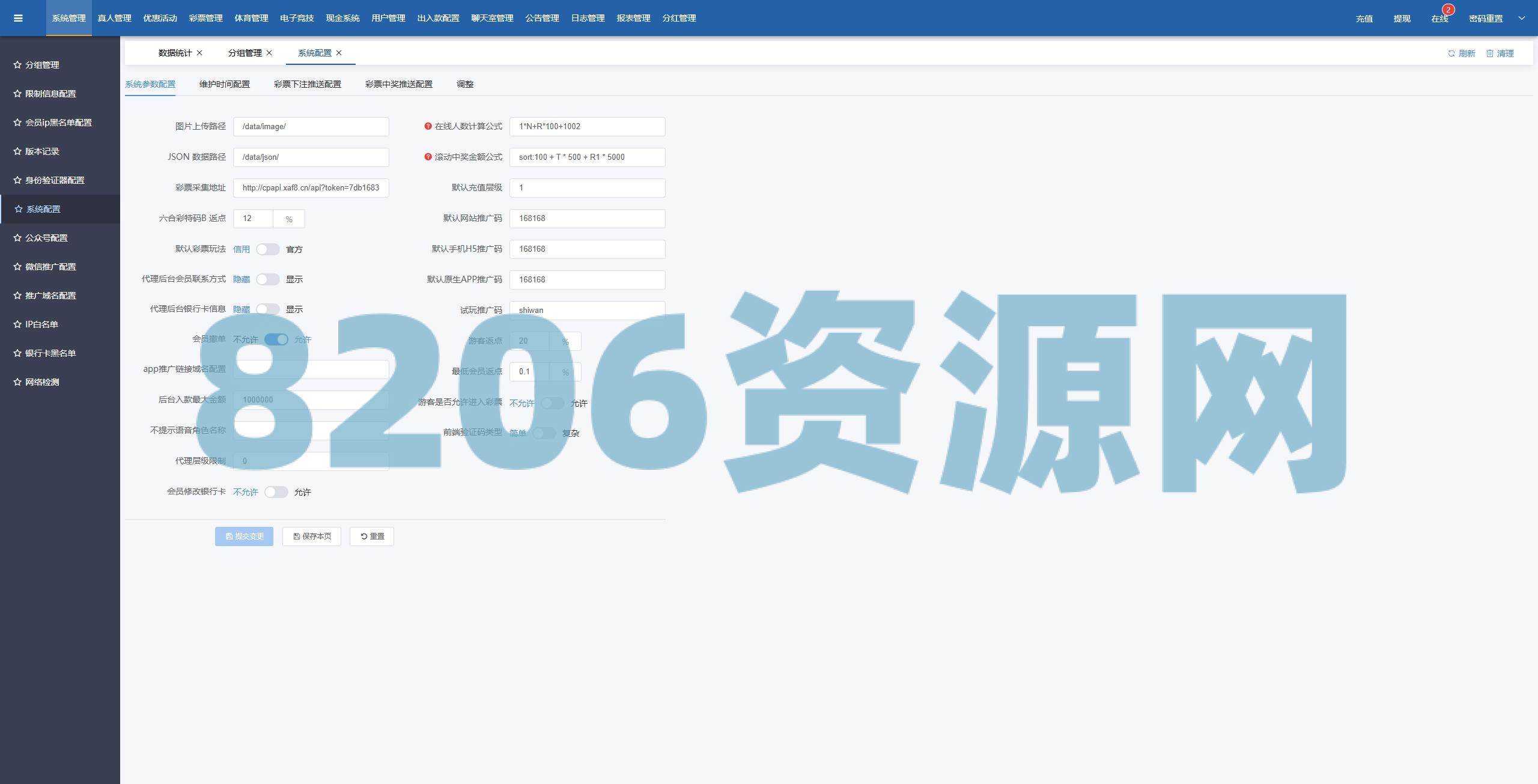
Task: Open the 出入款配置 top menu
Action: [x=438, y=18]
